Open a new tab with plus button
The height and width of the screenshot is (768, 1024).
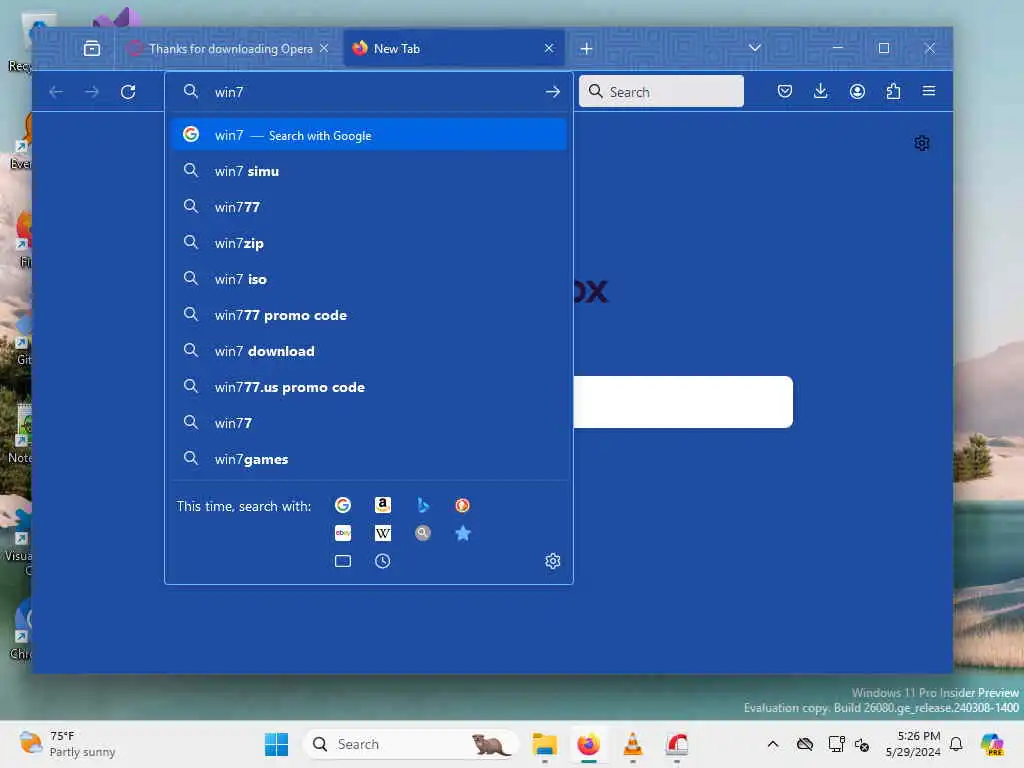pos(586,48)
